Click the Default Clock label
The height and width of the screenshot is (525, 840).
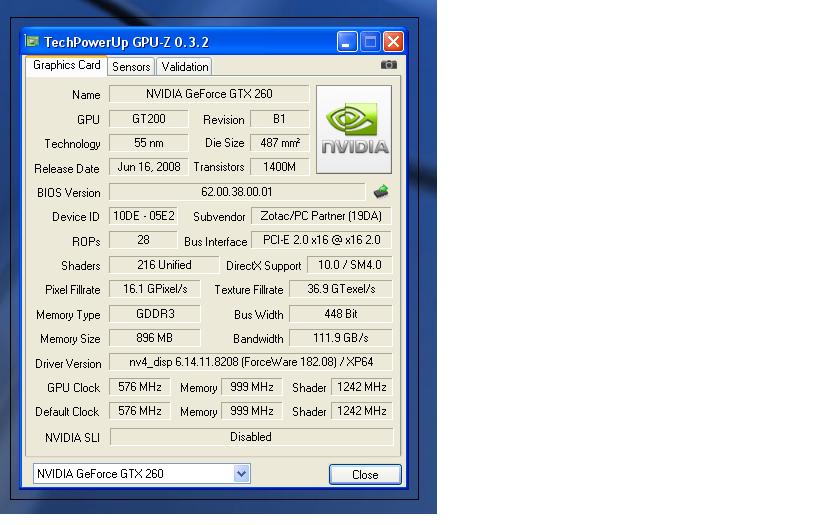[x=67, y=412]
